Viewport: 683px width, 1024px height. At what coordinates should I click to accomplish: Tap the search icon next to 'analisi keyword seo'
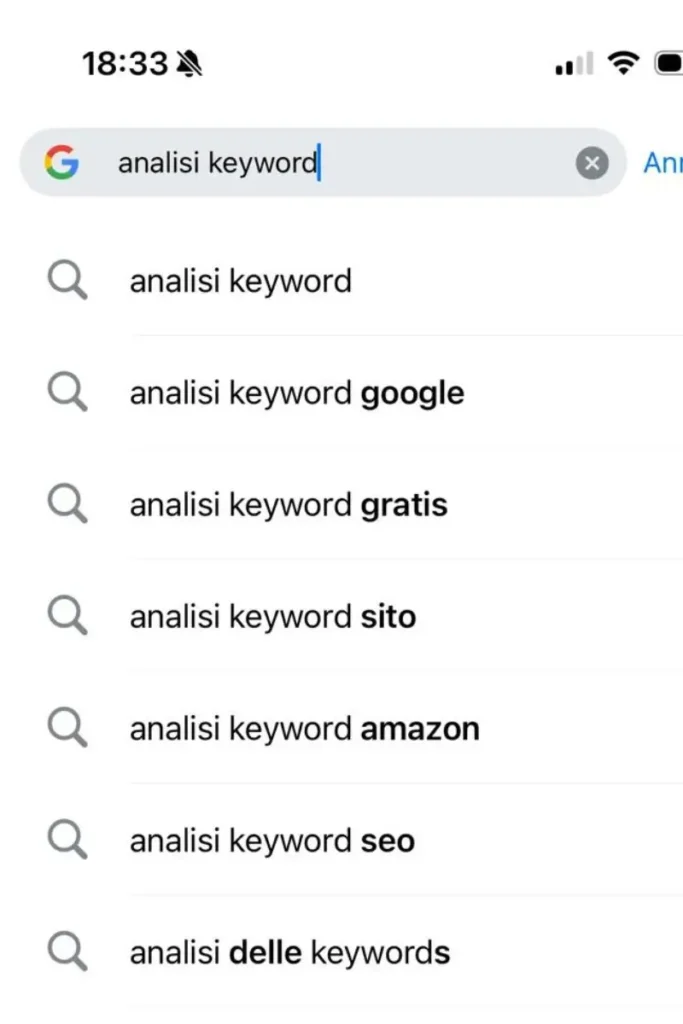pos(66,840)
